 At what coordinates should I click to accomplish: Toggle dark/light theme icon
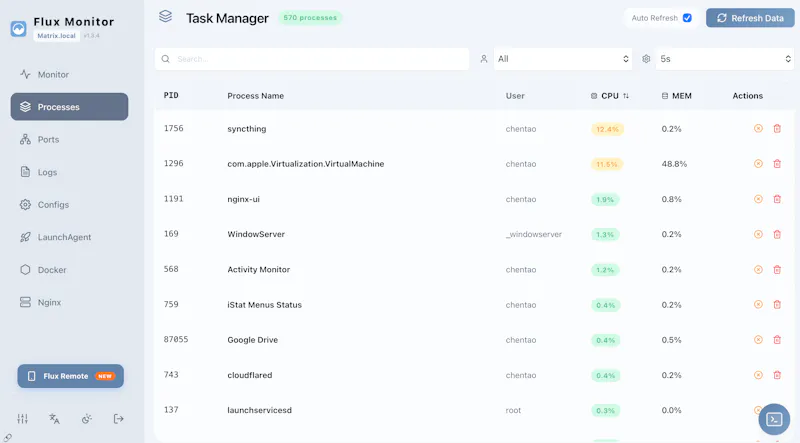87,419
